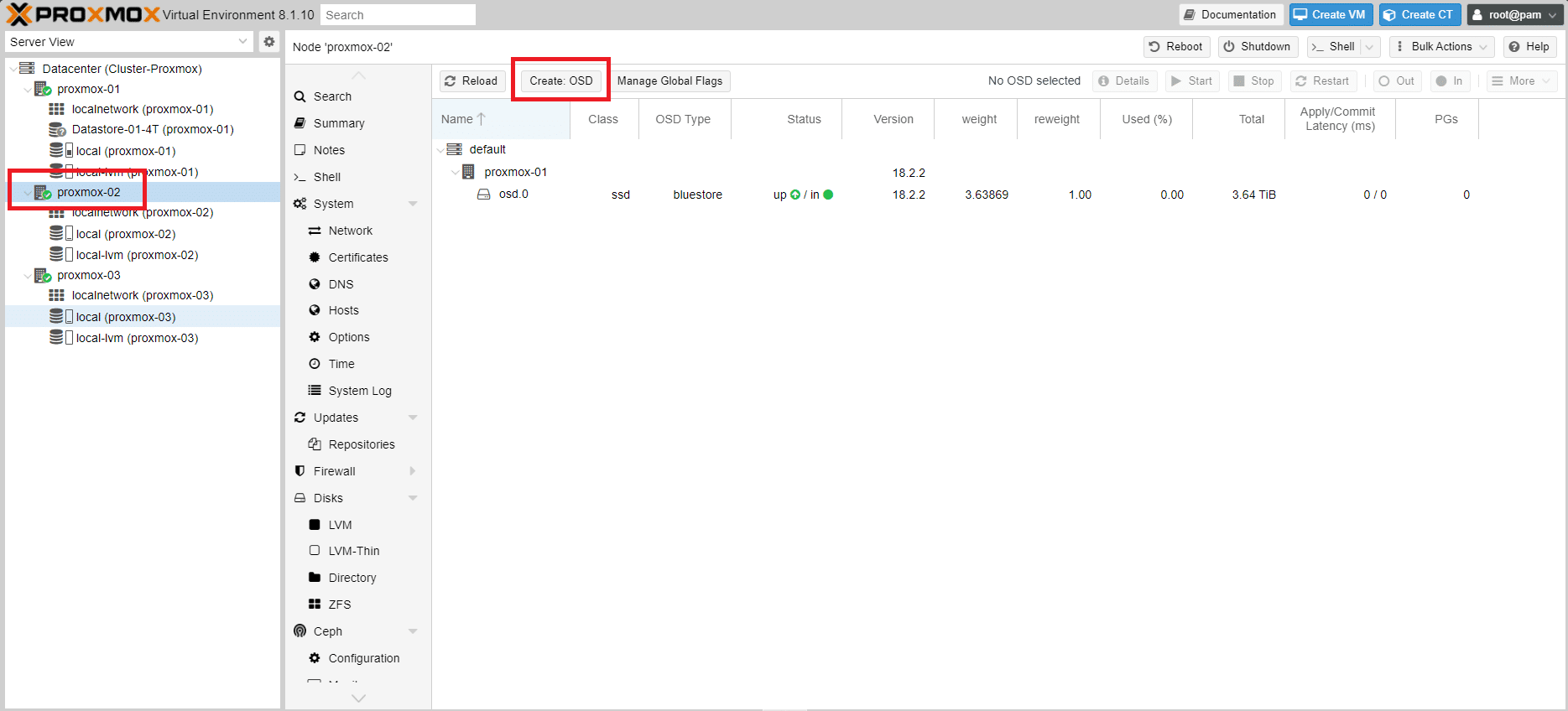Collapse the System menu section
The width and height of the screenshot is (1568, 711).
[413, 204]
